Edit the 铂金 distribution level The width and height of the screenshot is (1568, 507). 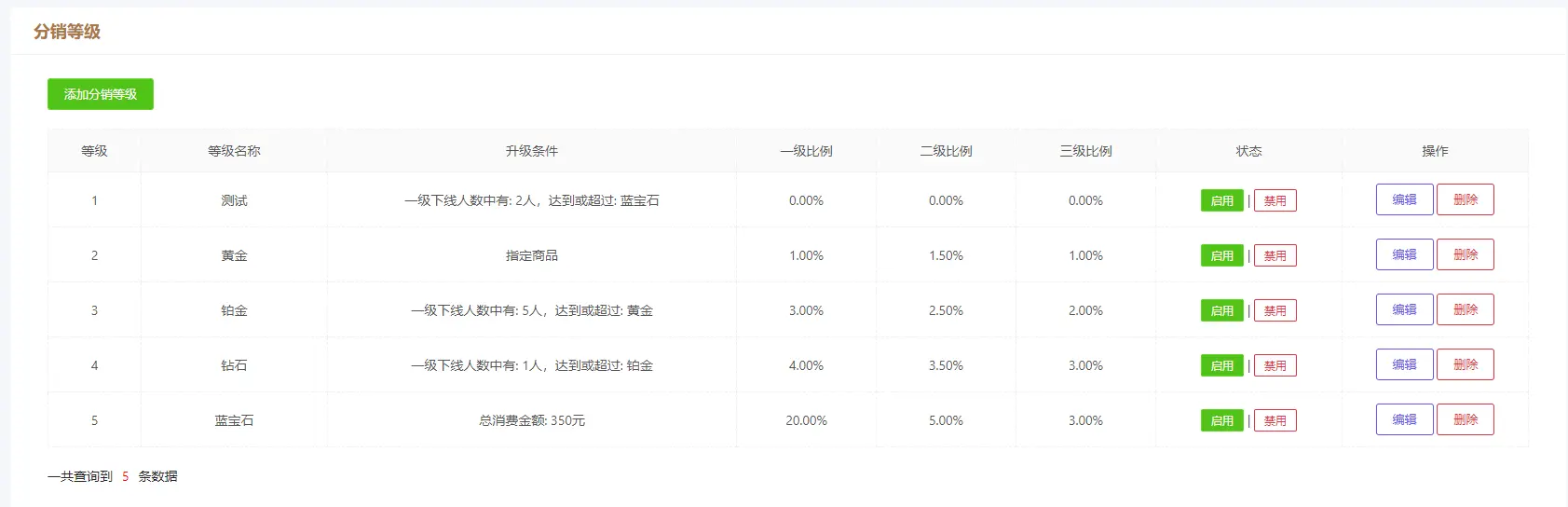1404,309
